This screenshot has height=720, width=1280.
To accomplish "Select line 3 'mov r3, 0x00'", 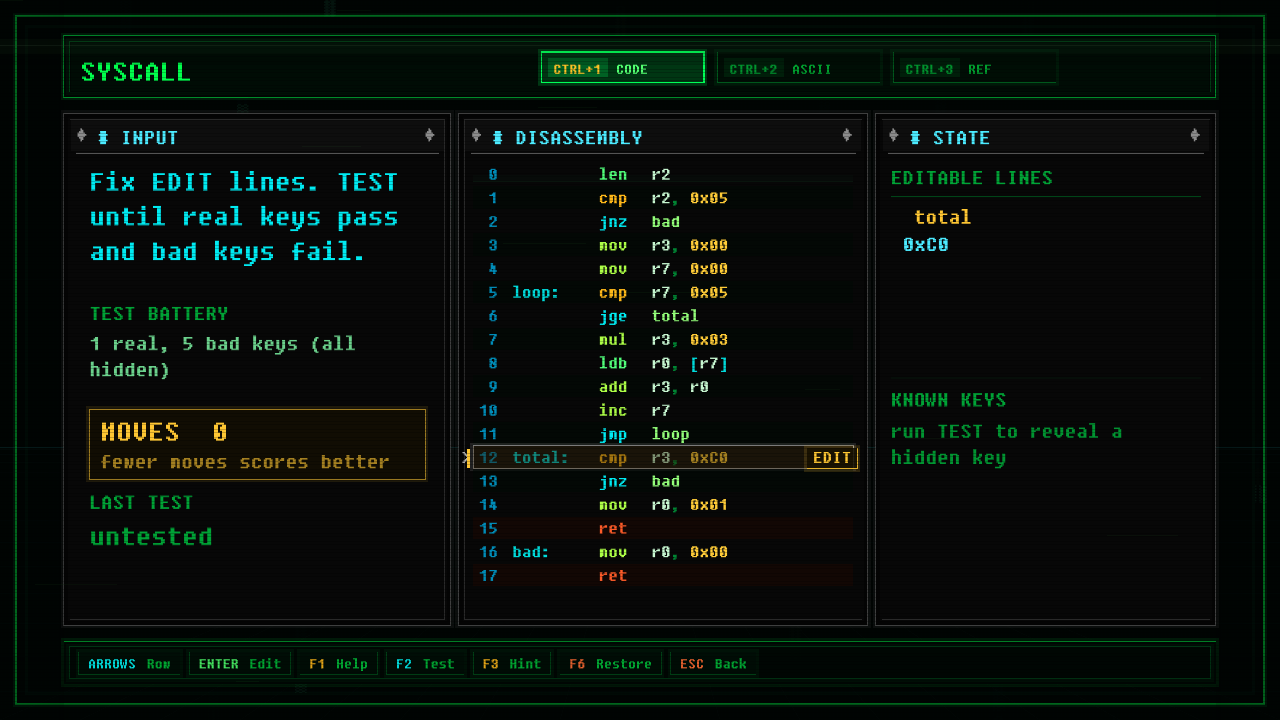I will coord(663,245).
